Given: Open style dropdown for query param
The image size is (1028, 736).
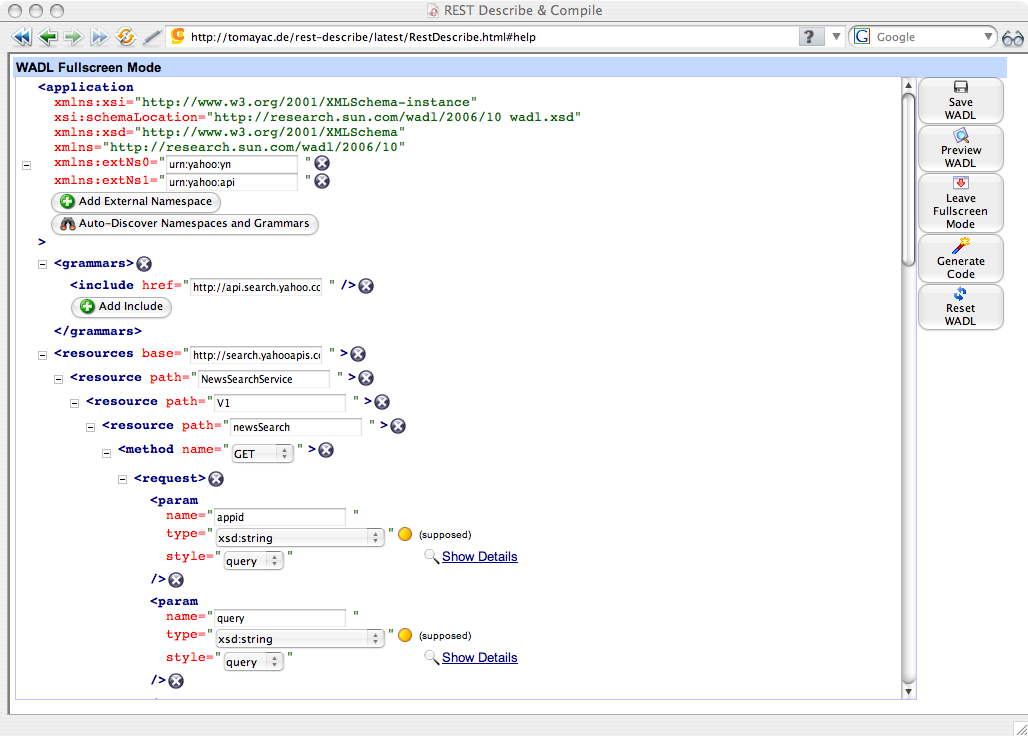Looking at the screenshot, I should click(x=253, y=662).
